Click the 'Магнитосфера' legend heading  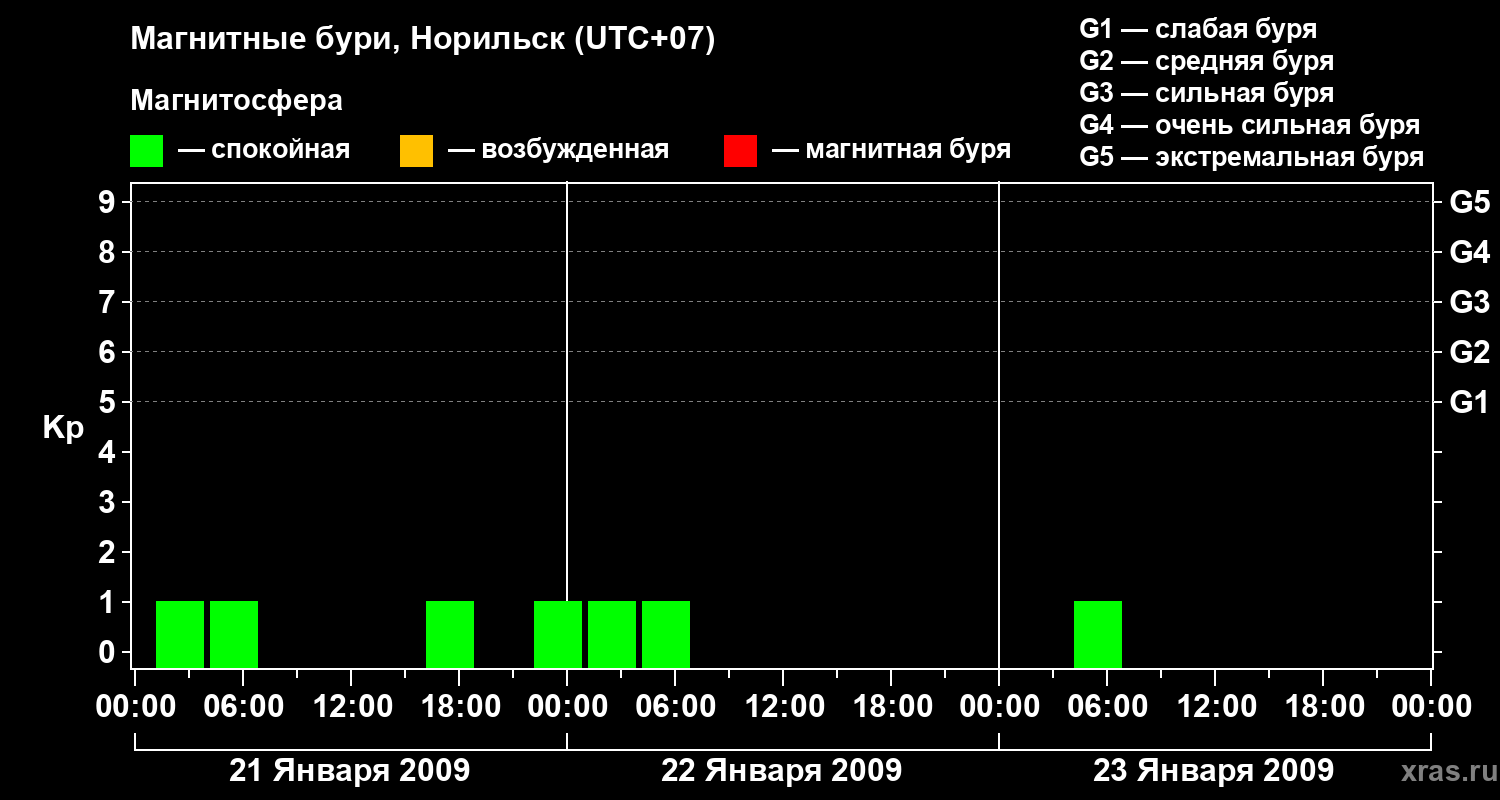point(236,101)
